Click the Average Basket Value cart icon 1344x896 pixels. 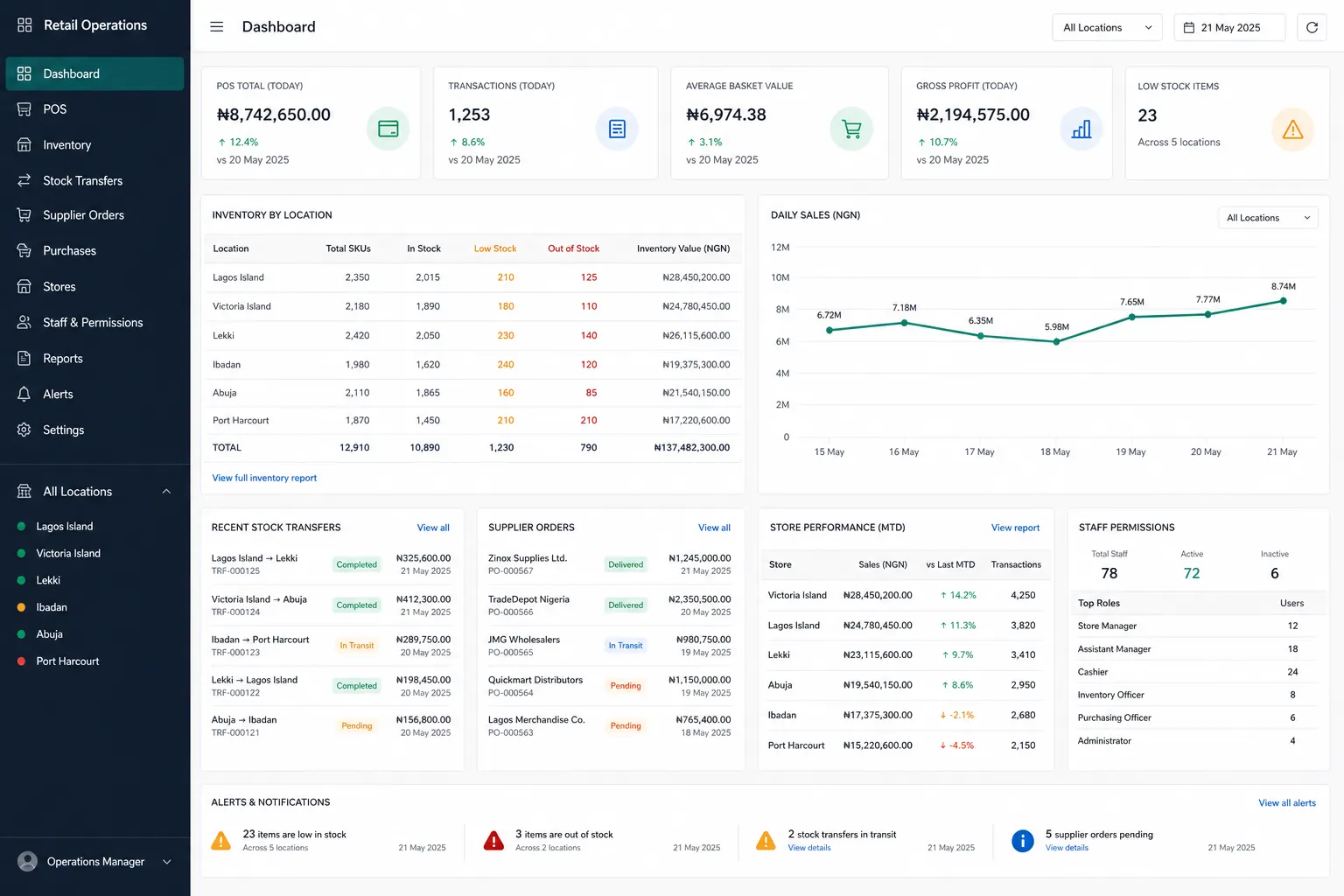(x=851, y=129)
